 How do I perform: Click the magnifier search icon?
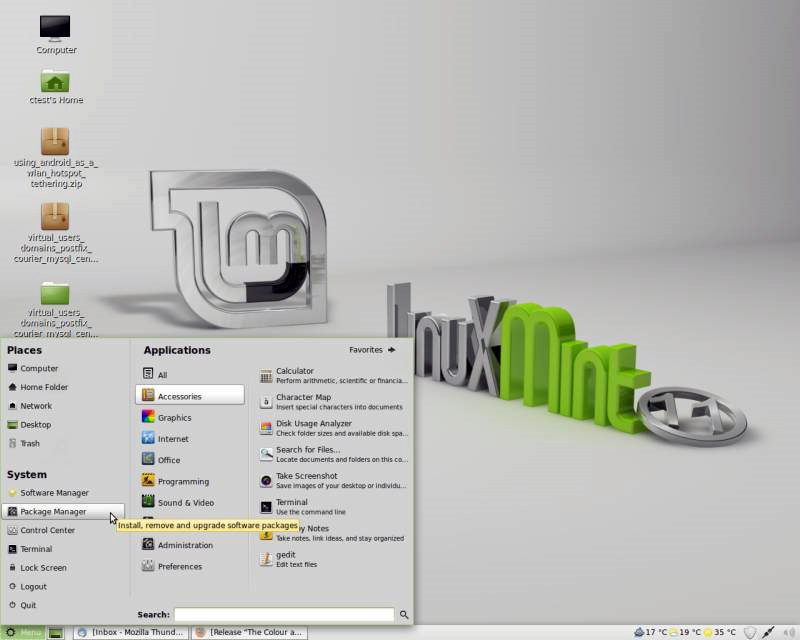[404, 614]
